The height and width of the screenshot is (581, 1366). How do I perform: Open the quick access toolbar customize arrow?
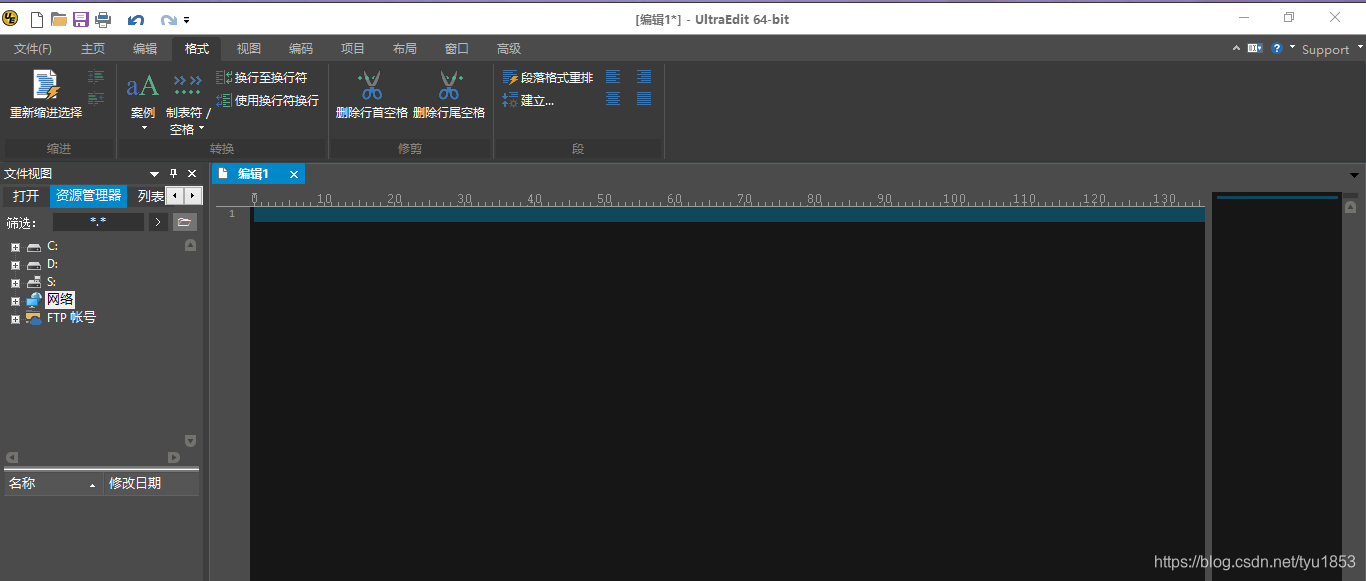click(186, 20)
